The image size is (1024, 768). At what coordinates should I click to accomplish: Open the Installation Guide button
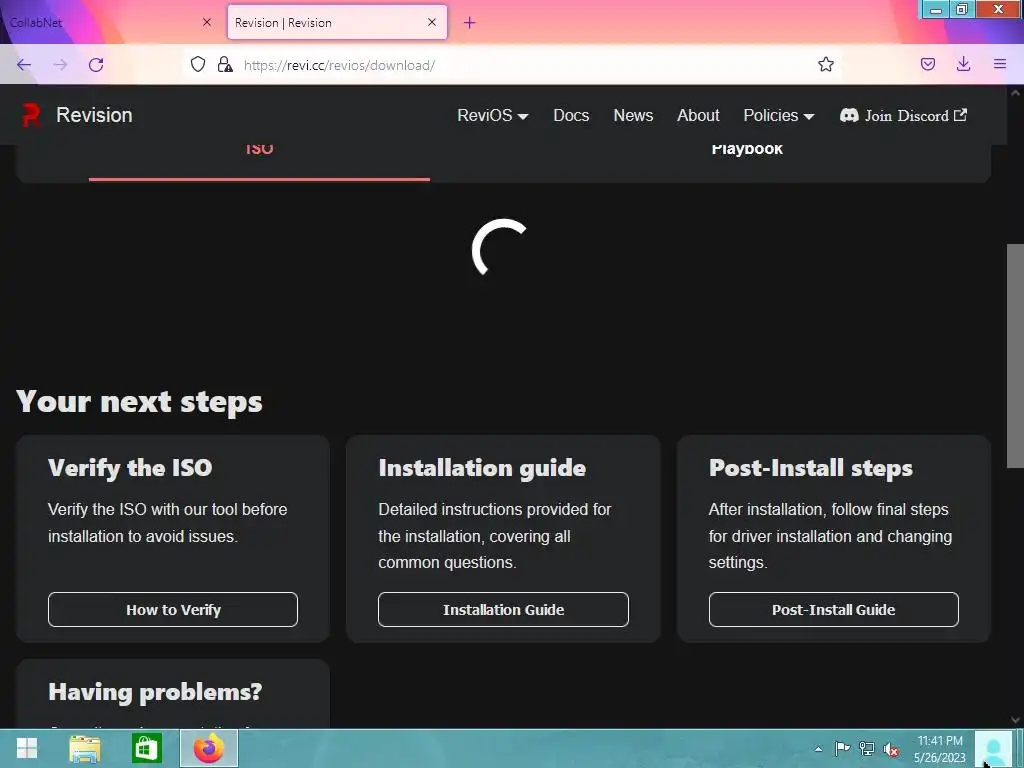(x=504, y=609)
